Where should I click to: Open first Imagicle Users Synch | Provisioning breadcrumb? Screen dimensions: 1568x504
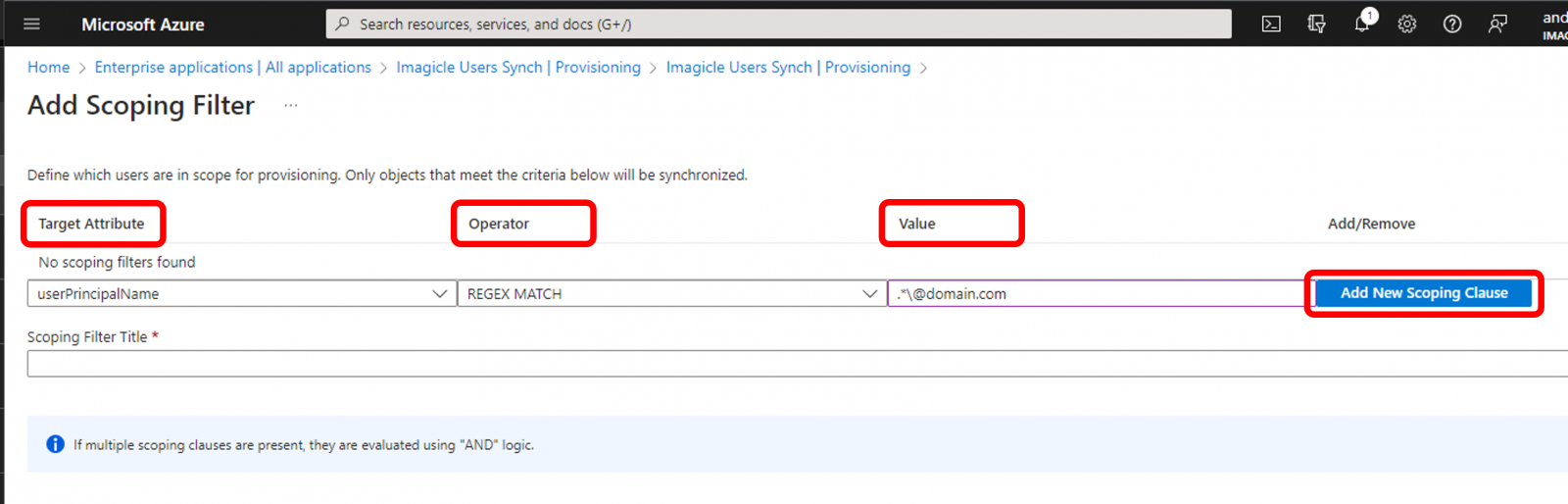517,67
